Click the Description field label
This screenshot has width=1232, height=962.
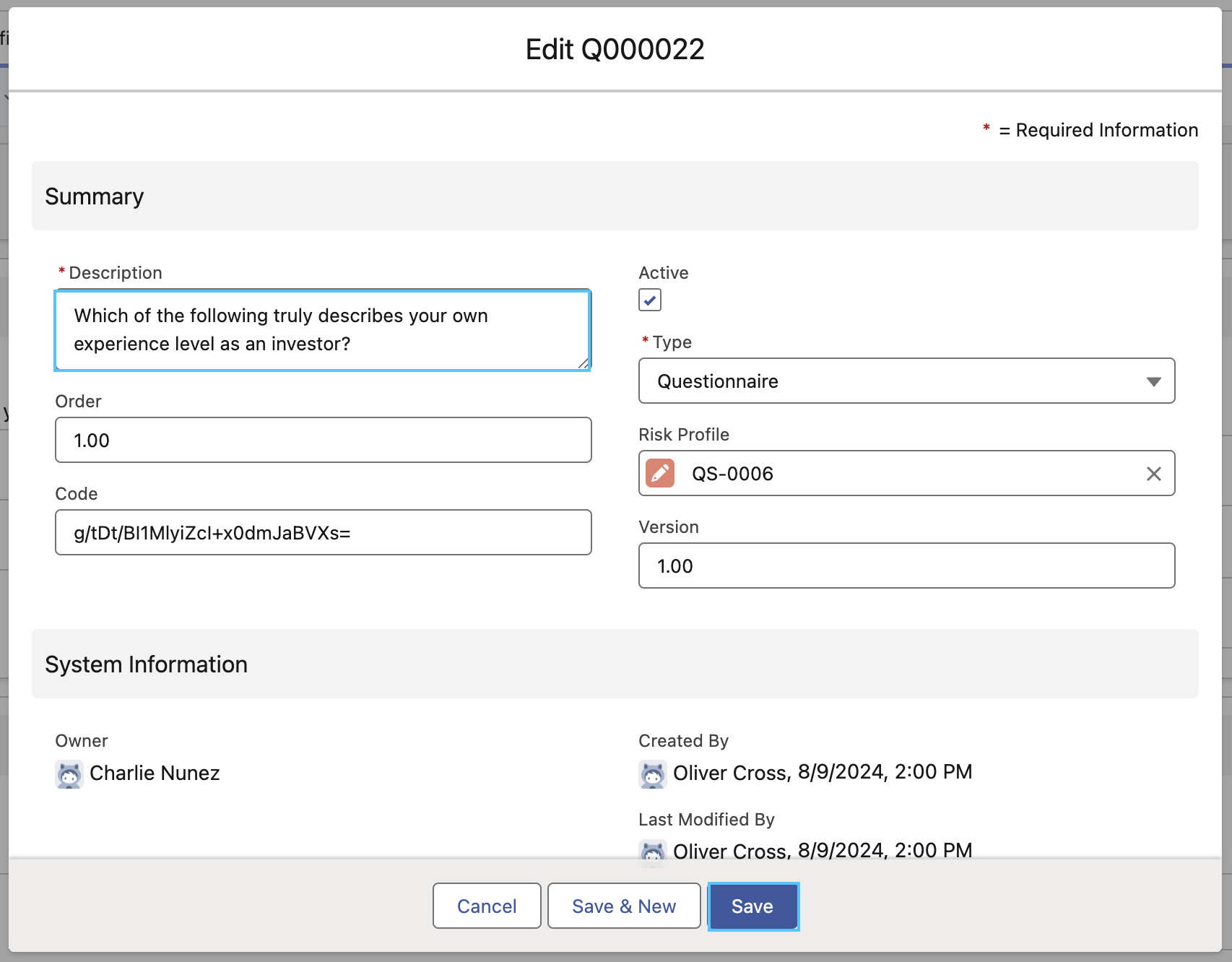click(116, 273)
